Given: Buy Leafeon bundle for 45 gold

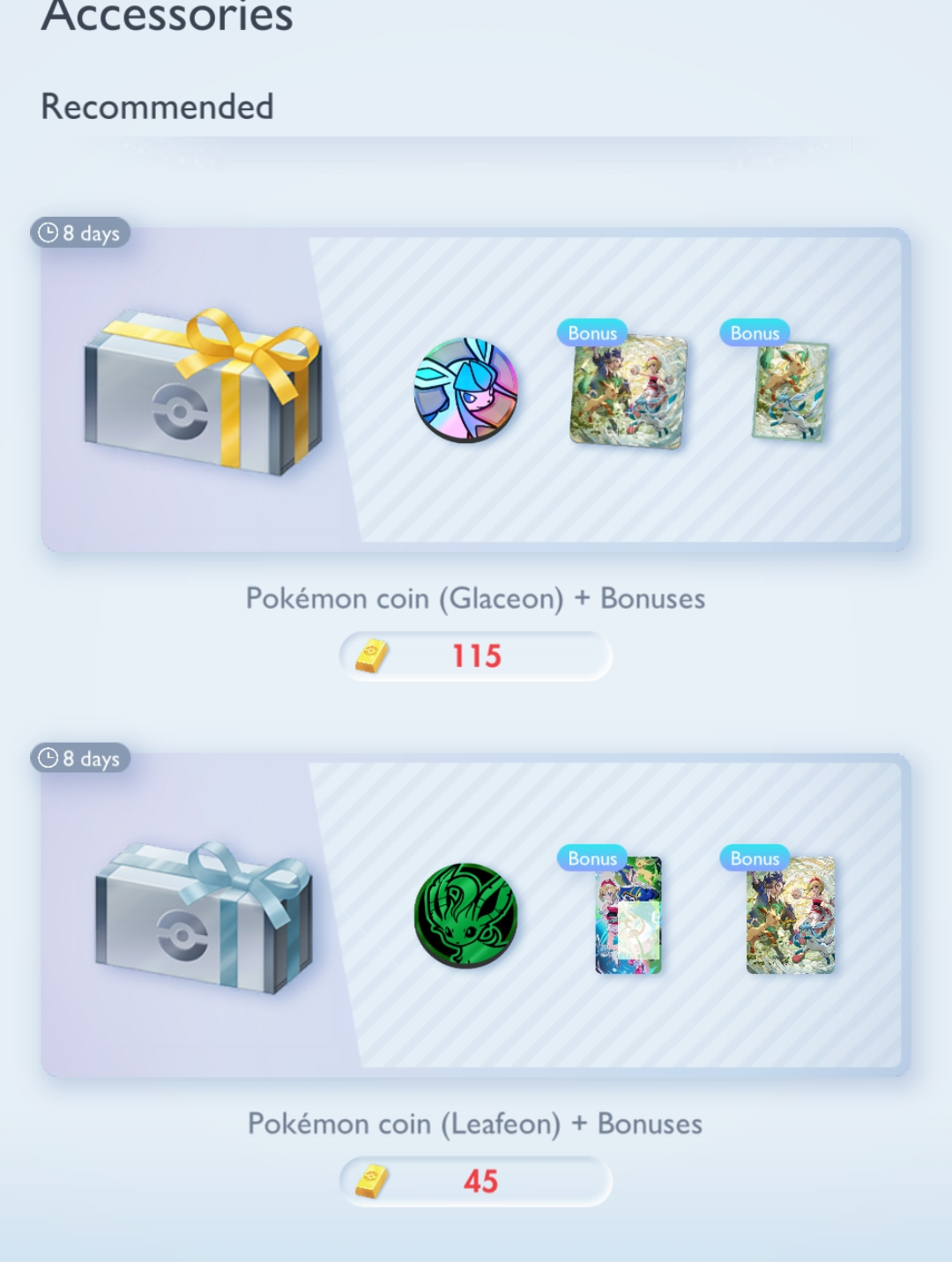Looking at the screenshot, I should (476, 1181).
